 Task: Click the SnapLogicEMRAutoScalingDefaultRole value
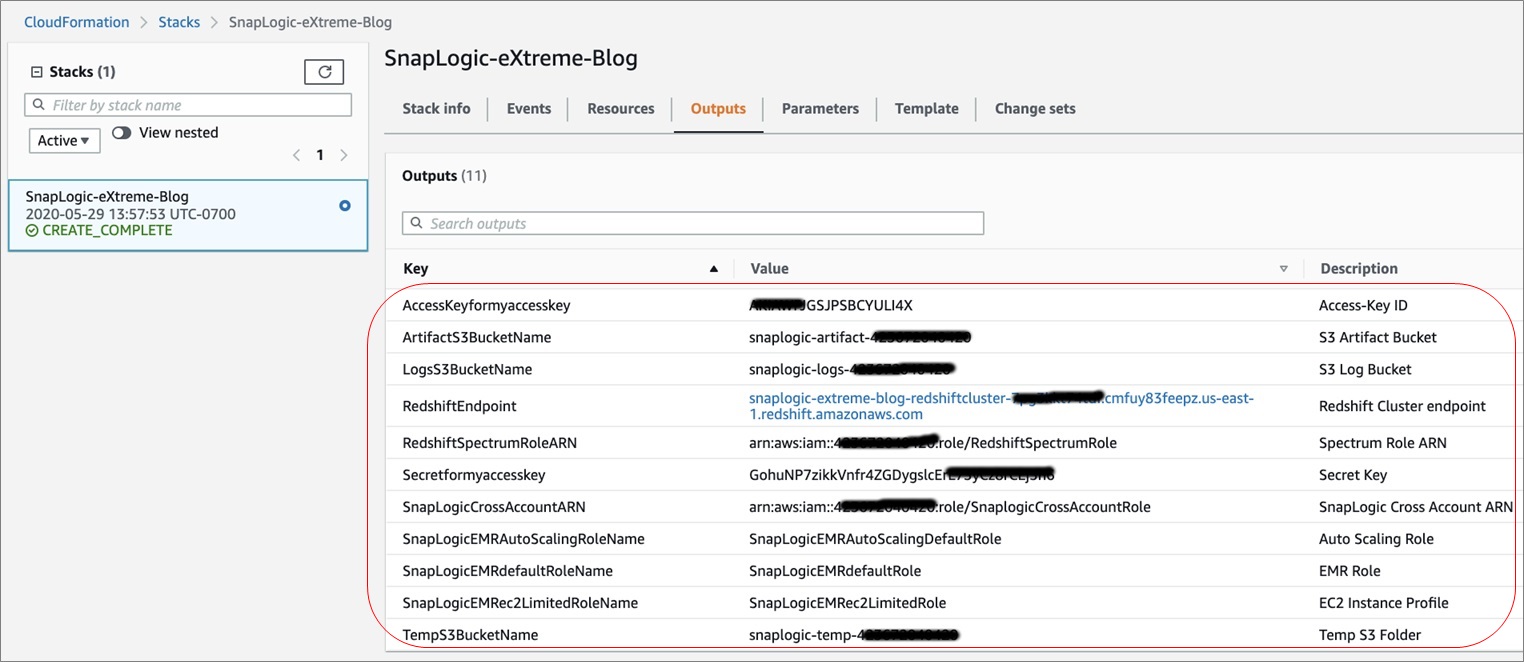point(875,539)
